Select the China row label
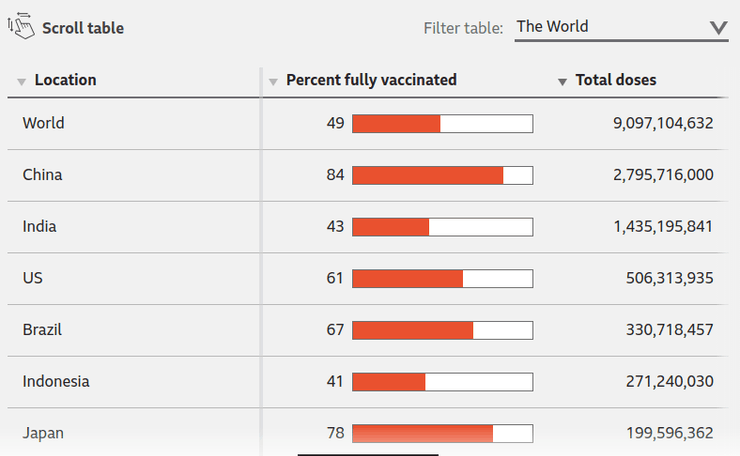740x456 pixels. pyautogui.click(x=42, y=175)
